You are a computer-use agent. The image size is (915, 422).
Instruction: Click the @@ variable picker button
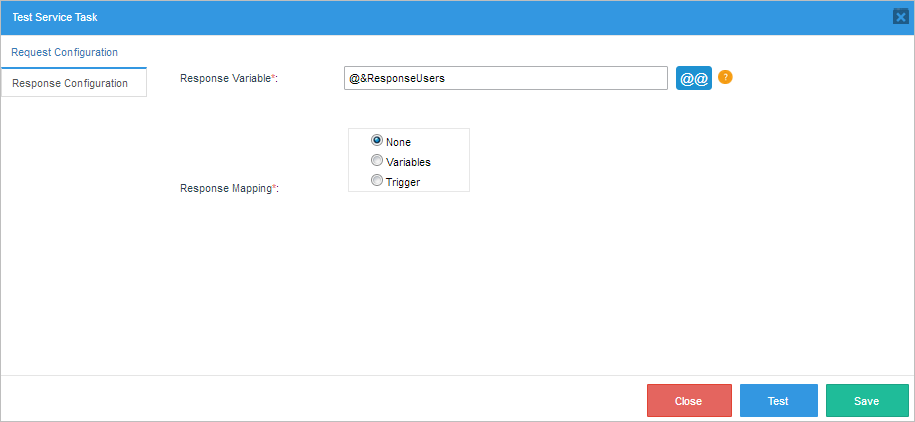point(694,78)
